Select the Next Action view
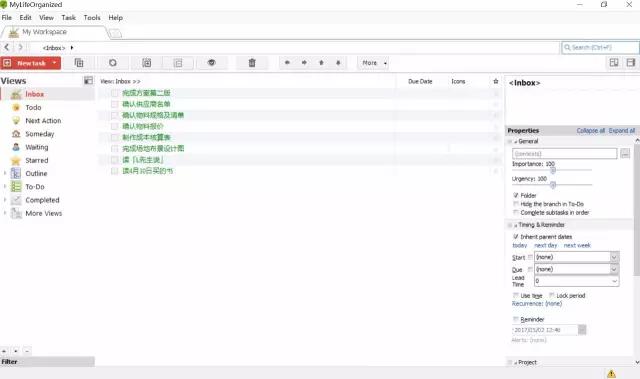 pos(43,121)
